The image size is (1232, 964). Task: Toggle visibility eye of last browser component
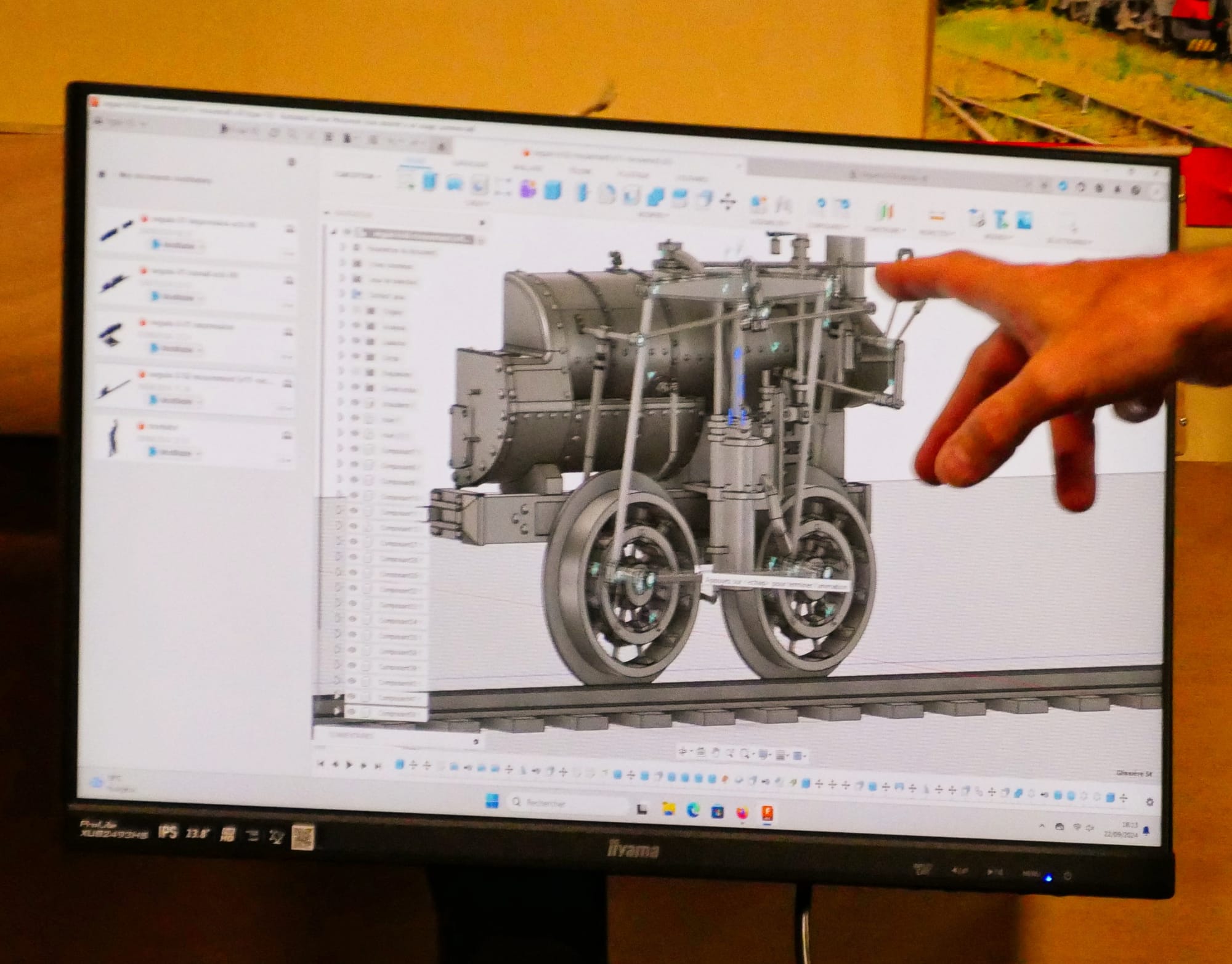(352, 712)
